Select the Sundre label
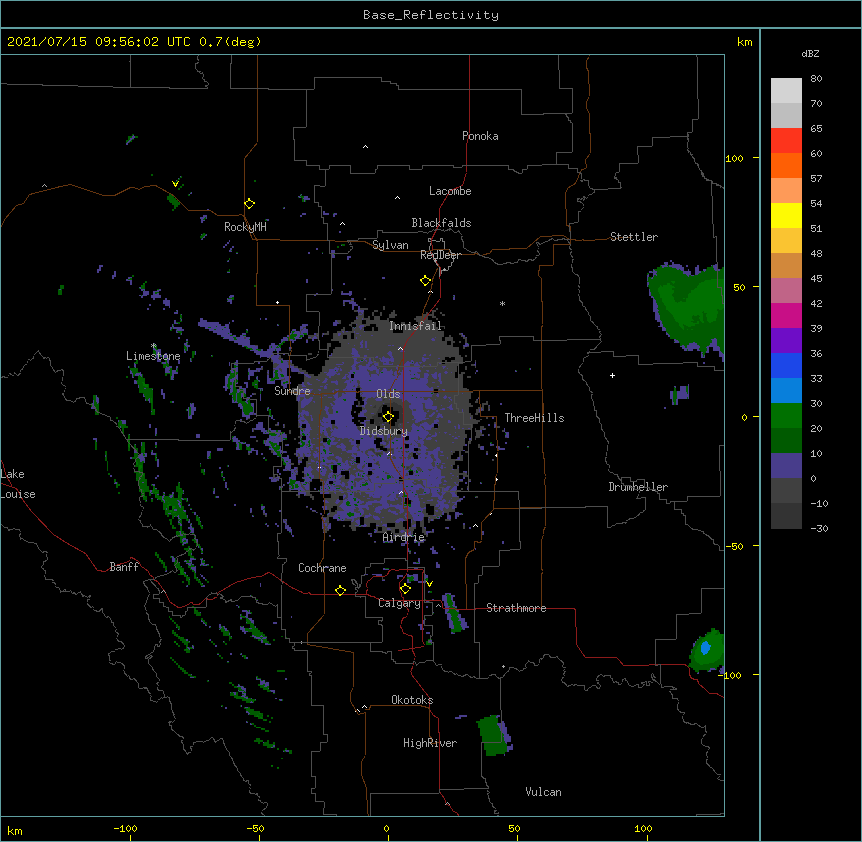The height and width of the screenshot is (842, 862). click(292, 391)
